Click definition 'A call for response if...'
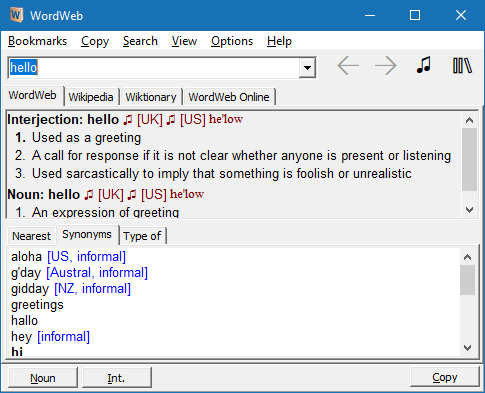The width and height of the screenshot is (485, 393). pos(241,156)
